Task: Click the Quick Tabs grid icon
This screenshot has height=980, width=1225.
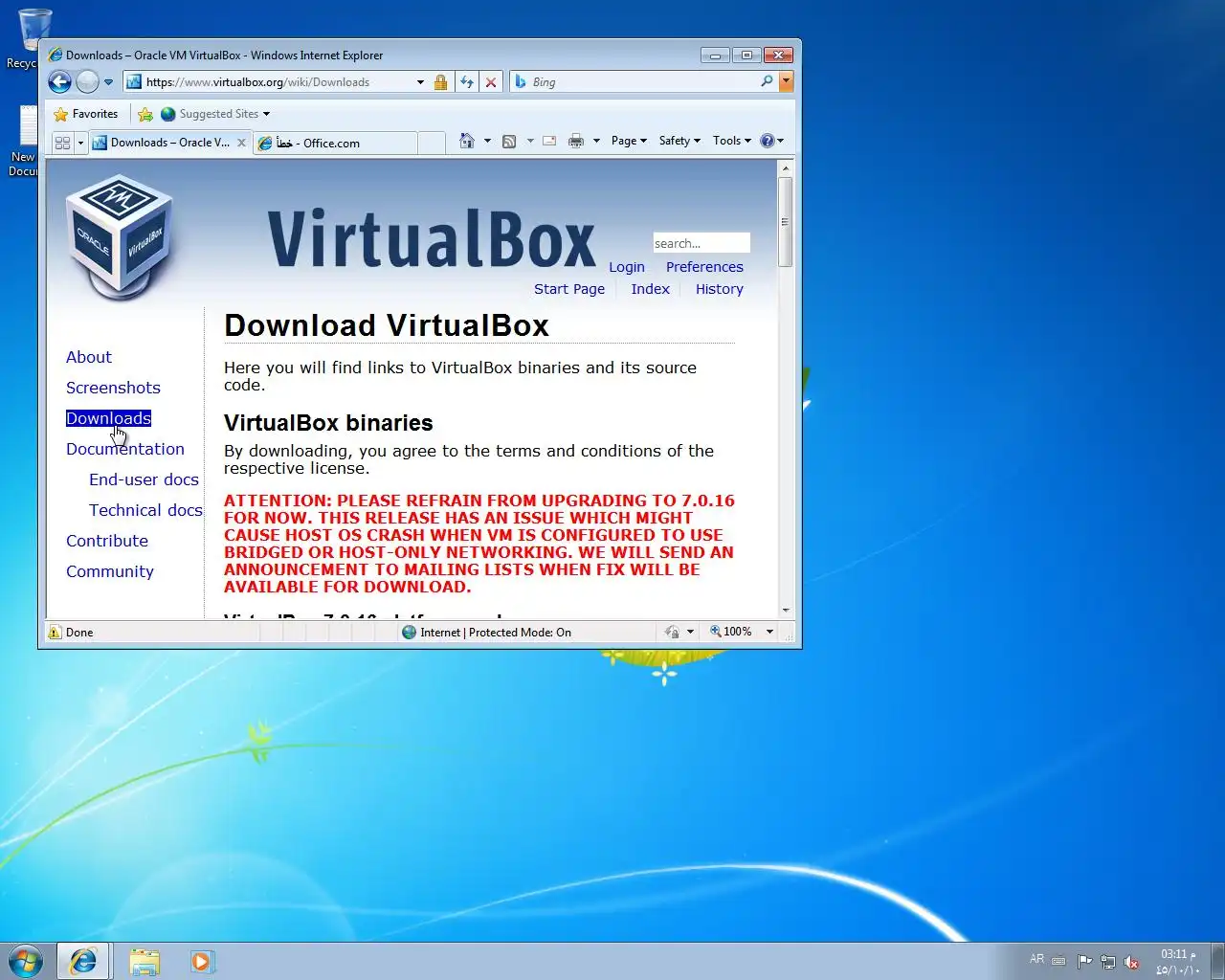Action: [x=62, y=143]
